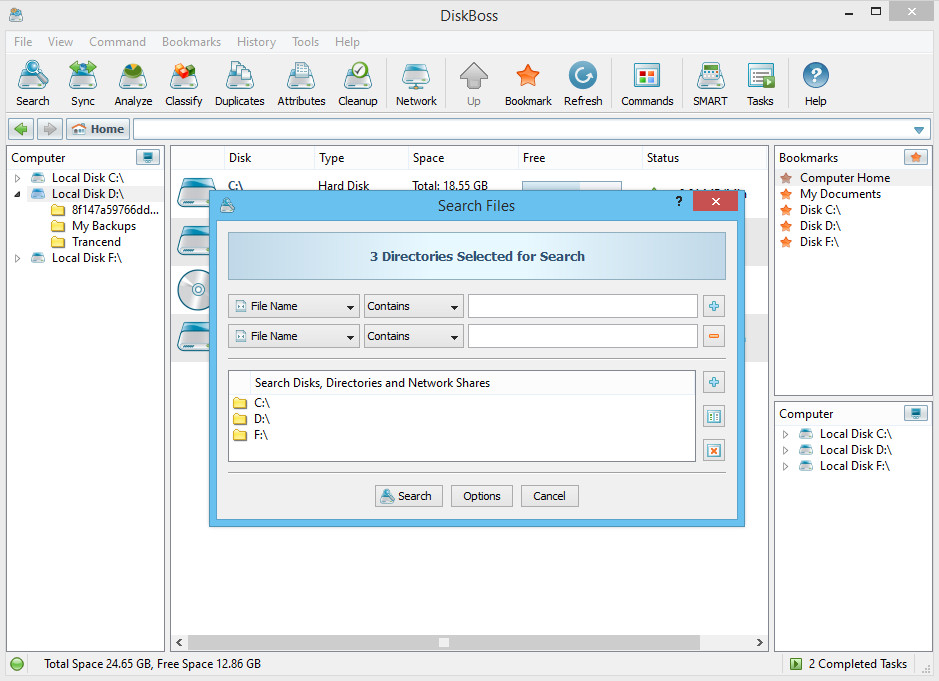This screenshot has height=681, width=939.
Task: Refresh the disk view
Action: (583, 84)
